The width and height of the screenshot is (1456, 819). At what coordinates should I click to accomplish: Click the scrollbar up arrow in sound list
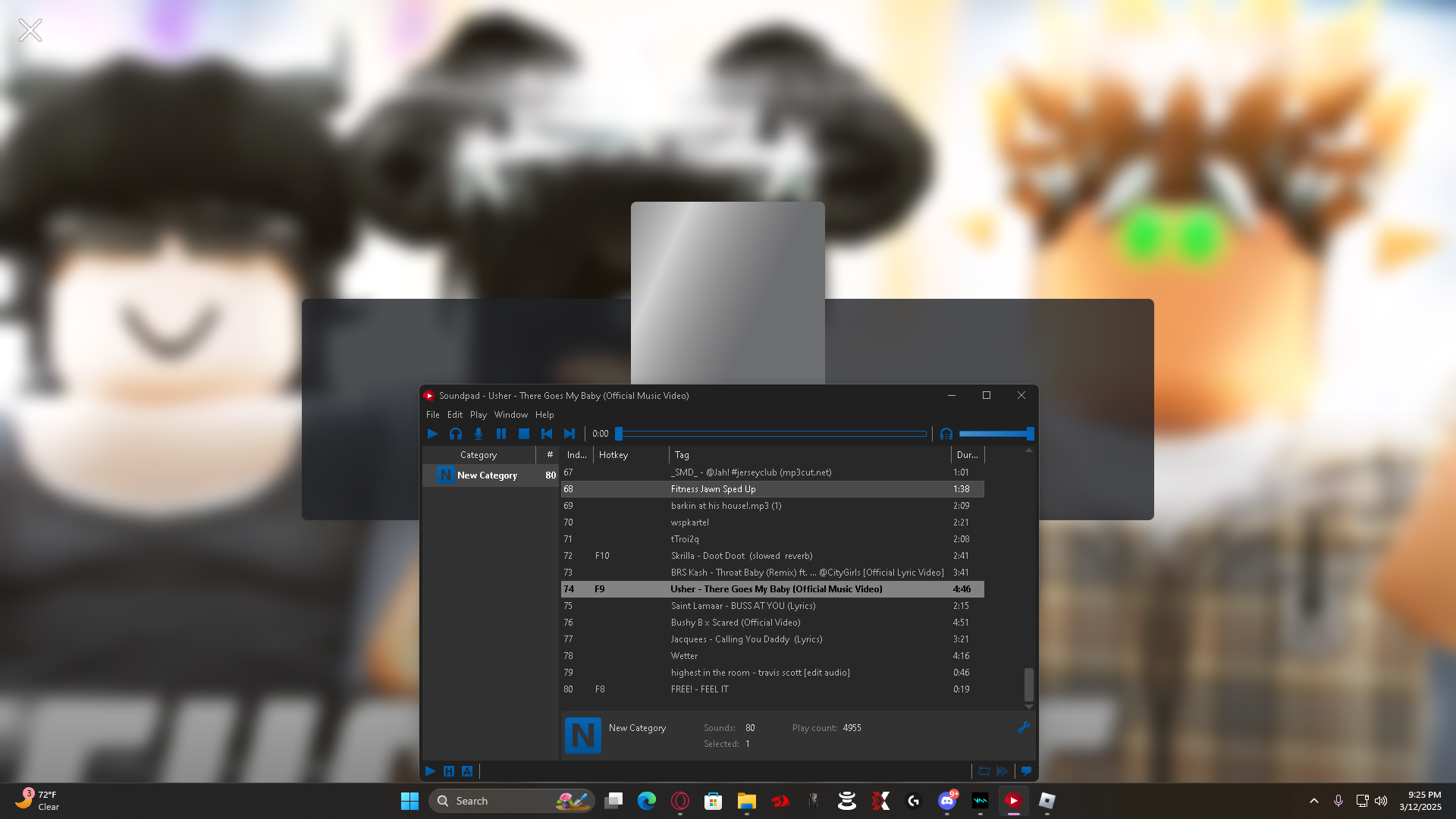[x=1029, y=450]
